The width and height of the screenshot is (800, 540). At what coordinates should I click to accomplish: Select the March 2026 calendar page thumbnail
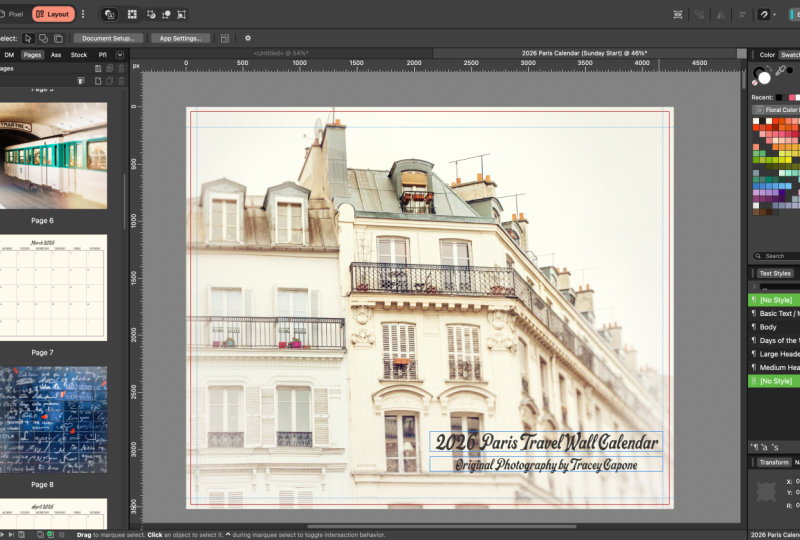click(53, 287)
